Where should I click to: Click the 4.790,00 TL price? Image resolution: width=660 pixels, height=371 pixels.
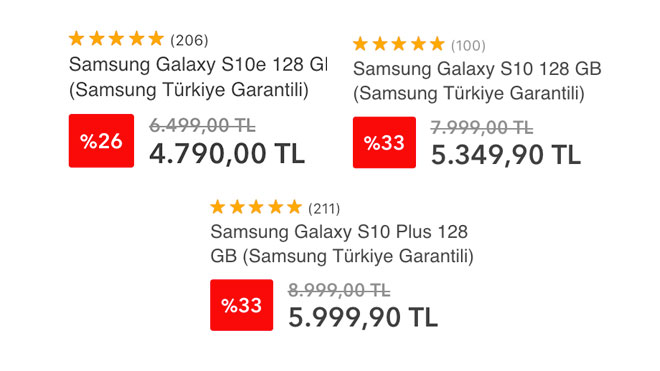point(227,153)
